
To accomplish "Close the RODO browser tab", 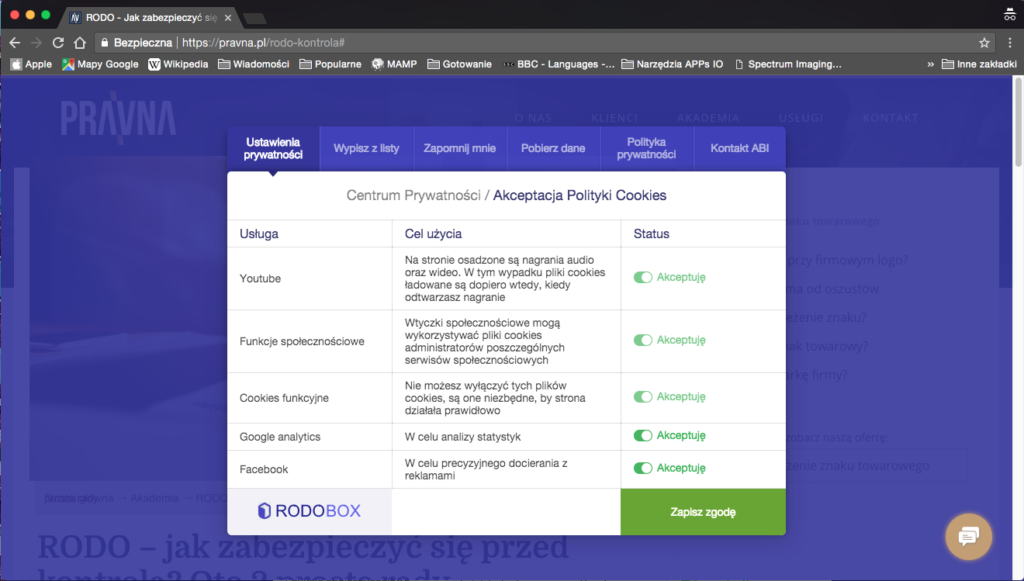I will pos(228,18).
